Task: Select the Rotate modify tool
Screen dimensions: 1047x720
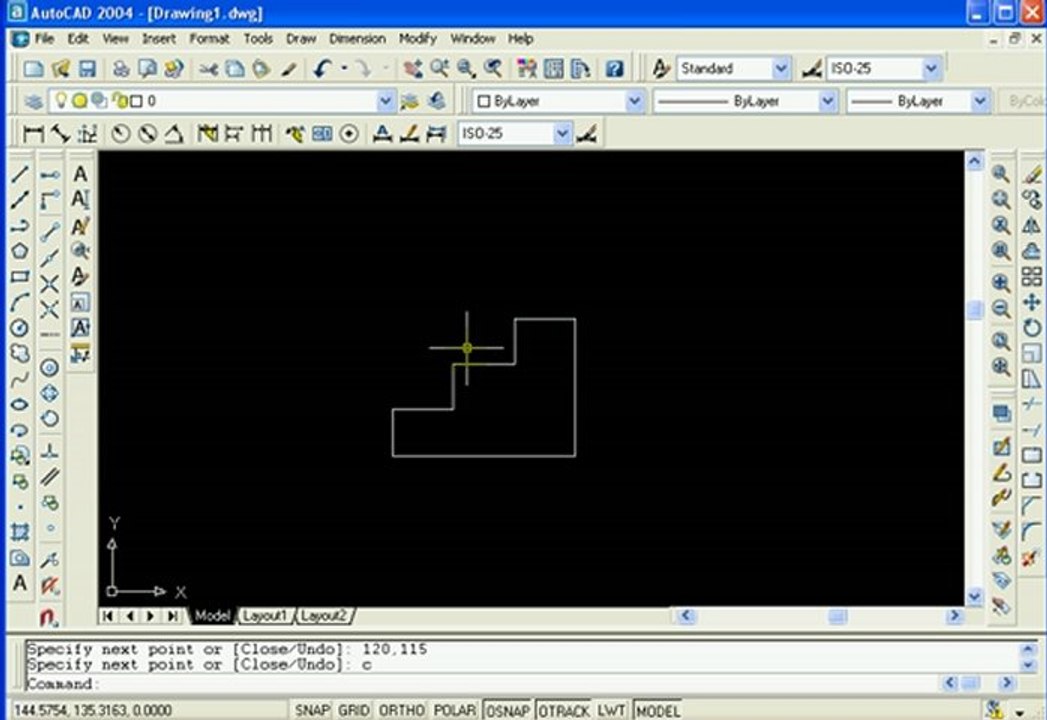Action: [1032, 328]
